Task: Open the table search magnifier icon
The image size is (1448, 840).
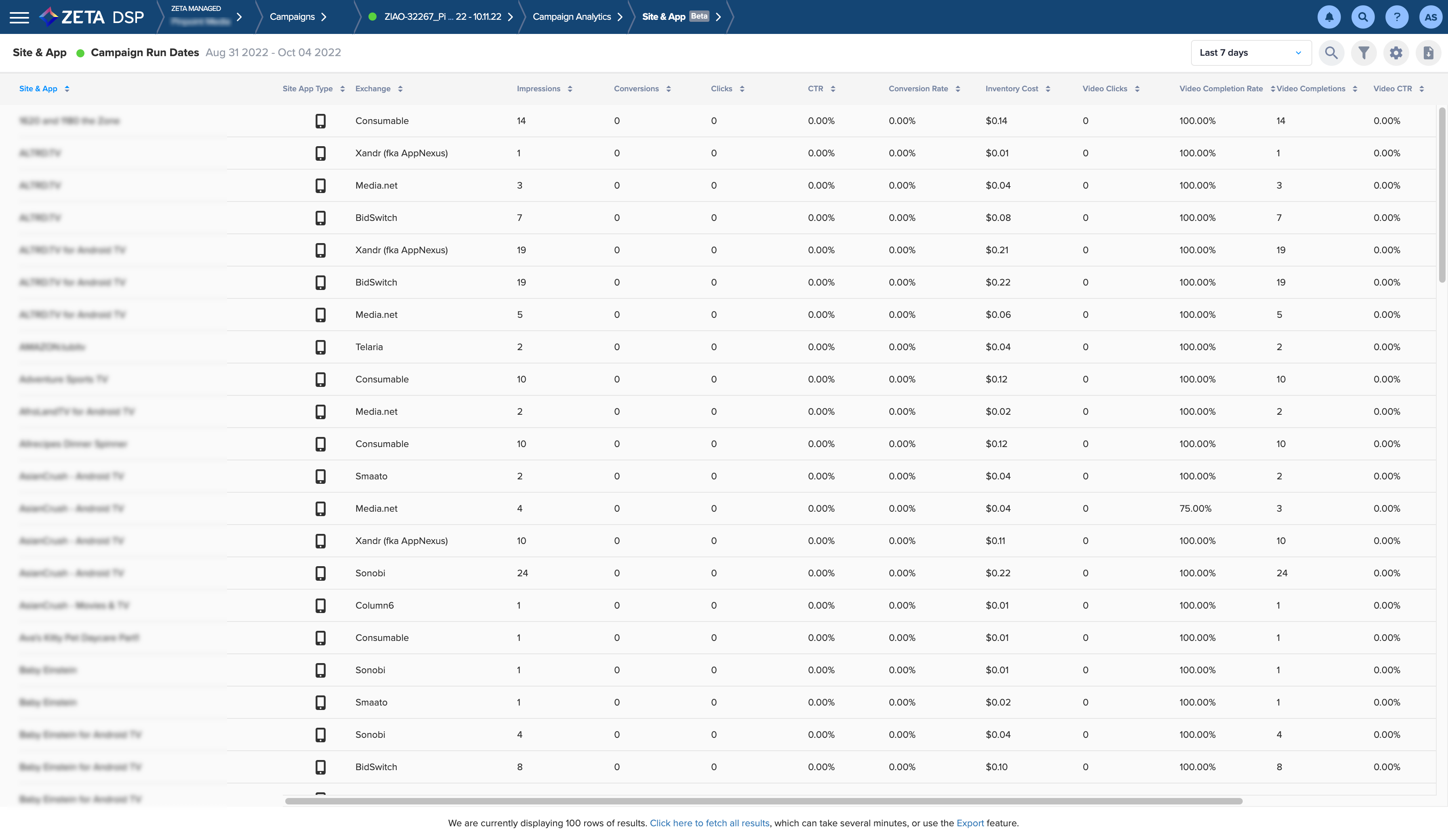Action: 1331,53
